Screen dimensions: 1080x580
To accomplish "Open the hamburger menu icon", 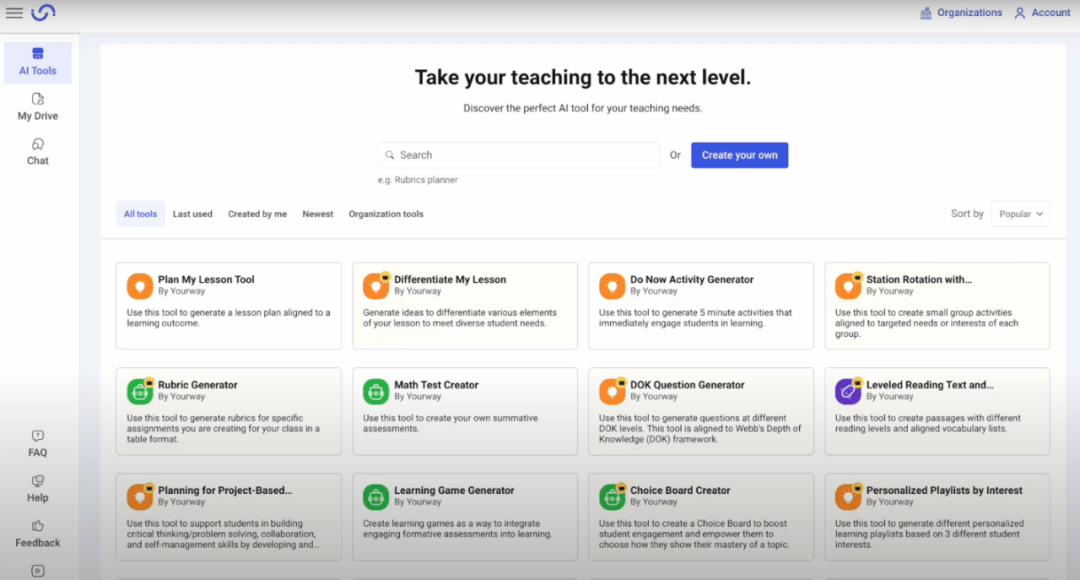I will pyautogui.click(x=14, y=13).
